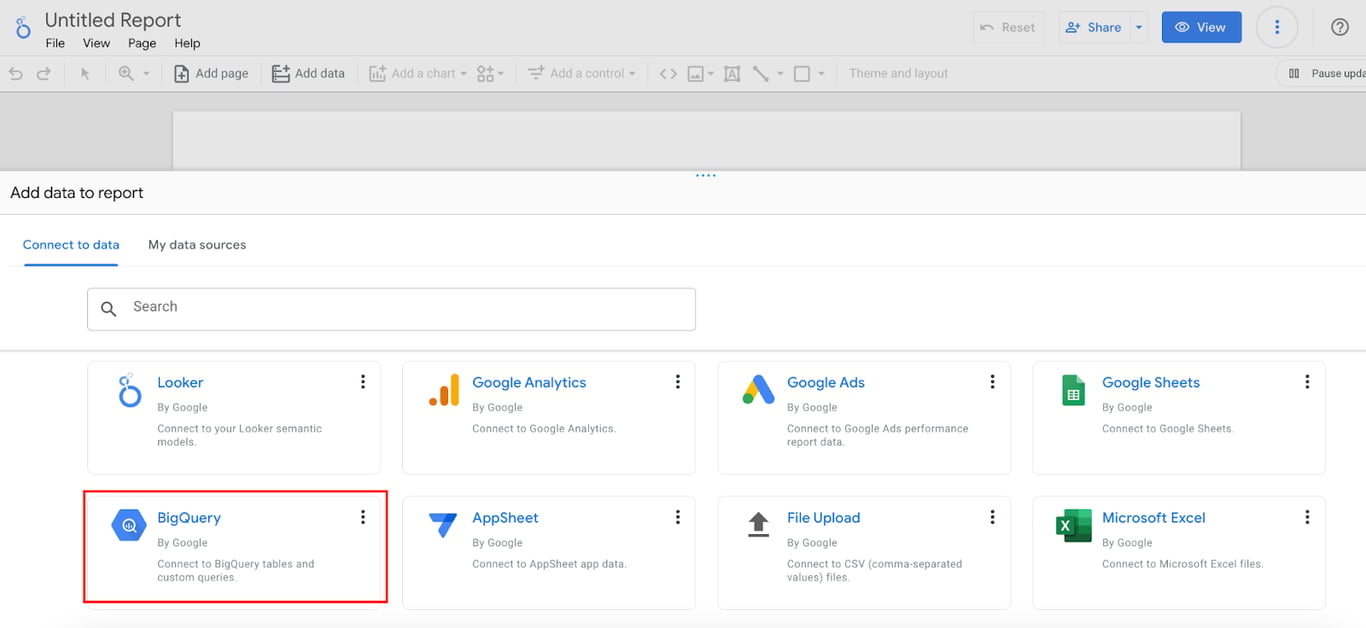Select the File Upload connector
The width and height of the screenshot is (1366, 628).
click(864, 552)
